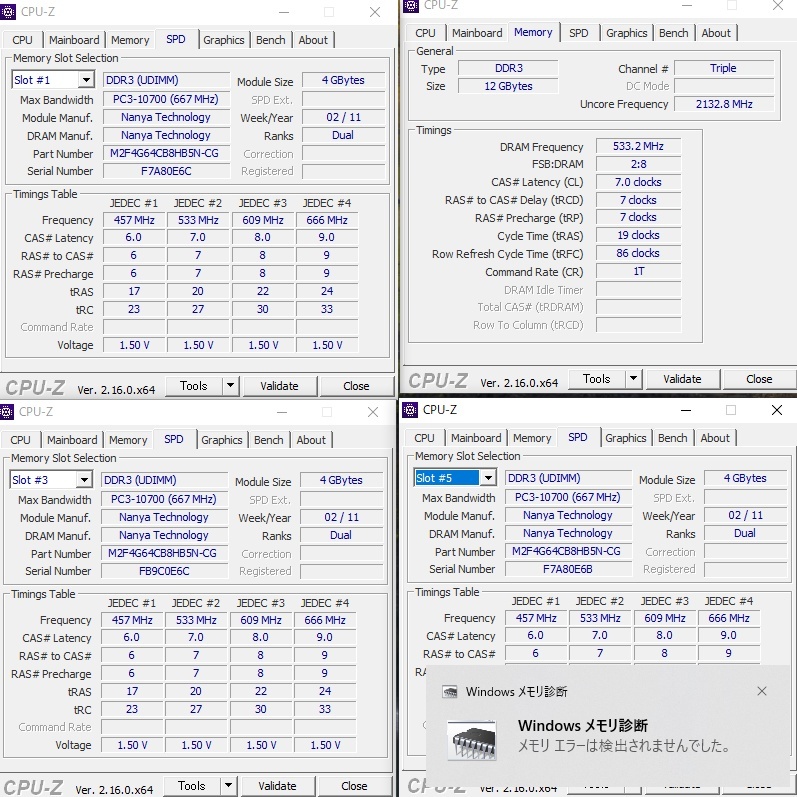Open CPU tab in Memory window
797x797 pixels.
click(425, 33)
